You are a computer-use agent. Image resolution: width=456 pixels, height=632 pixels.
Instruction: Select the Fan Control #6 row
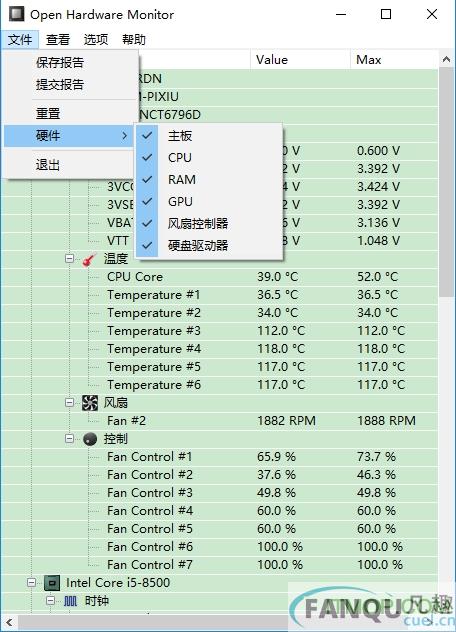coord(220,547)
